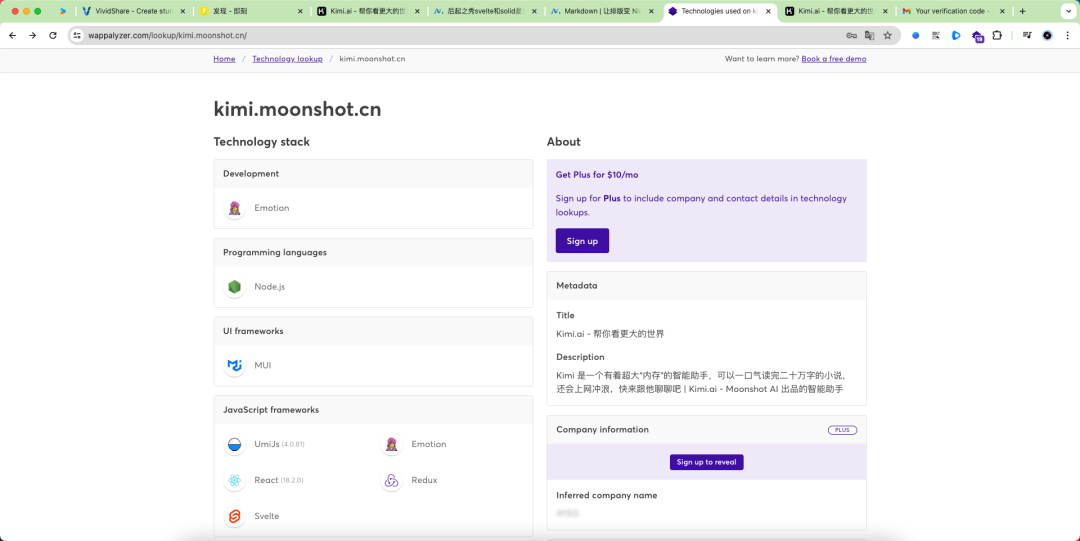
Task: View site information icon in address bar
Action: tap(77, 35)
